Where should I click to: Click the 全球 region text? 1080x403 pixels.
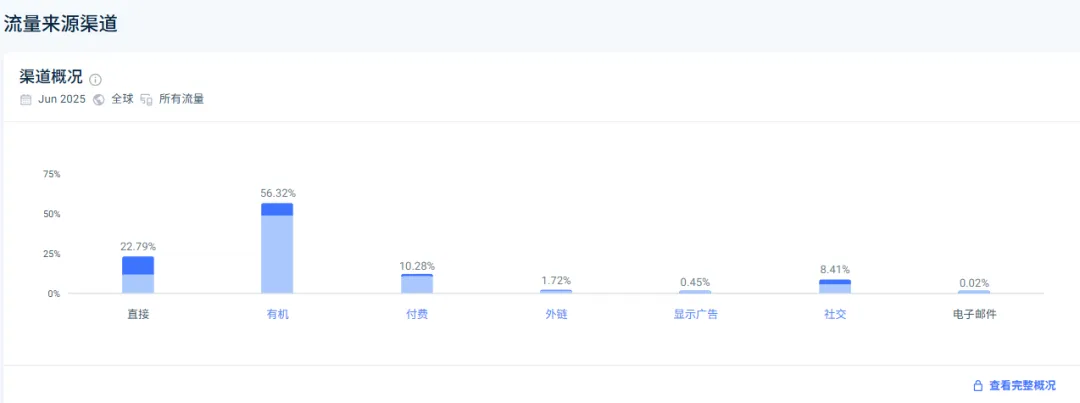122,99
